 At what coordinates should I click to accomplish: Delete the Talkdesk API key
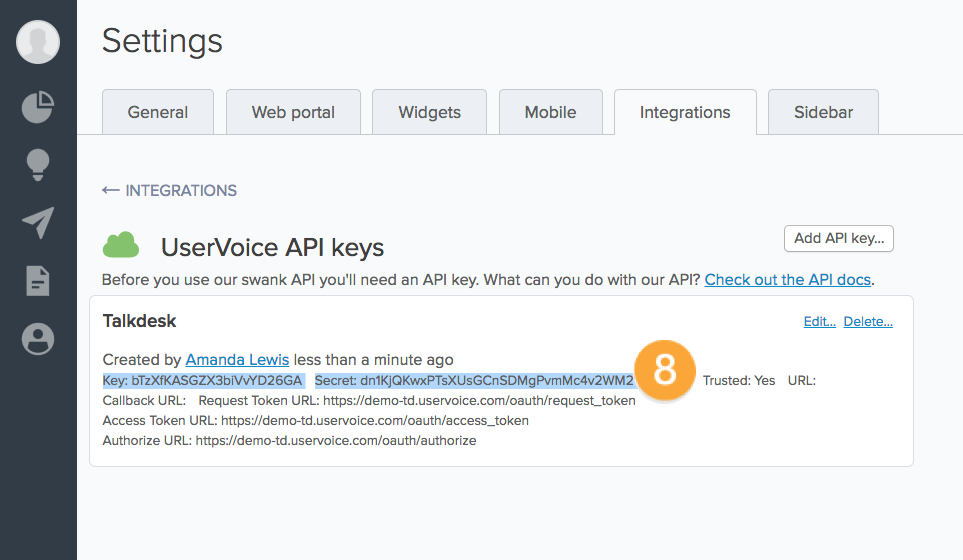(x=868, y=321)
